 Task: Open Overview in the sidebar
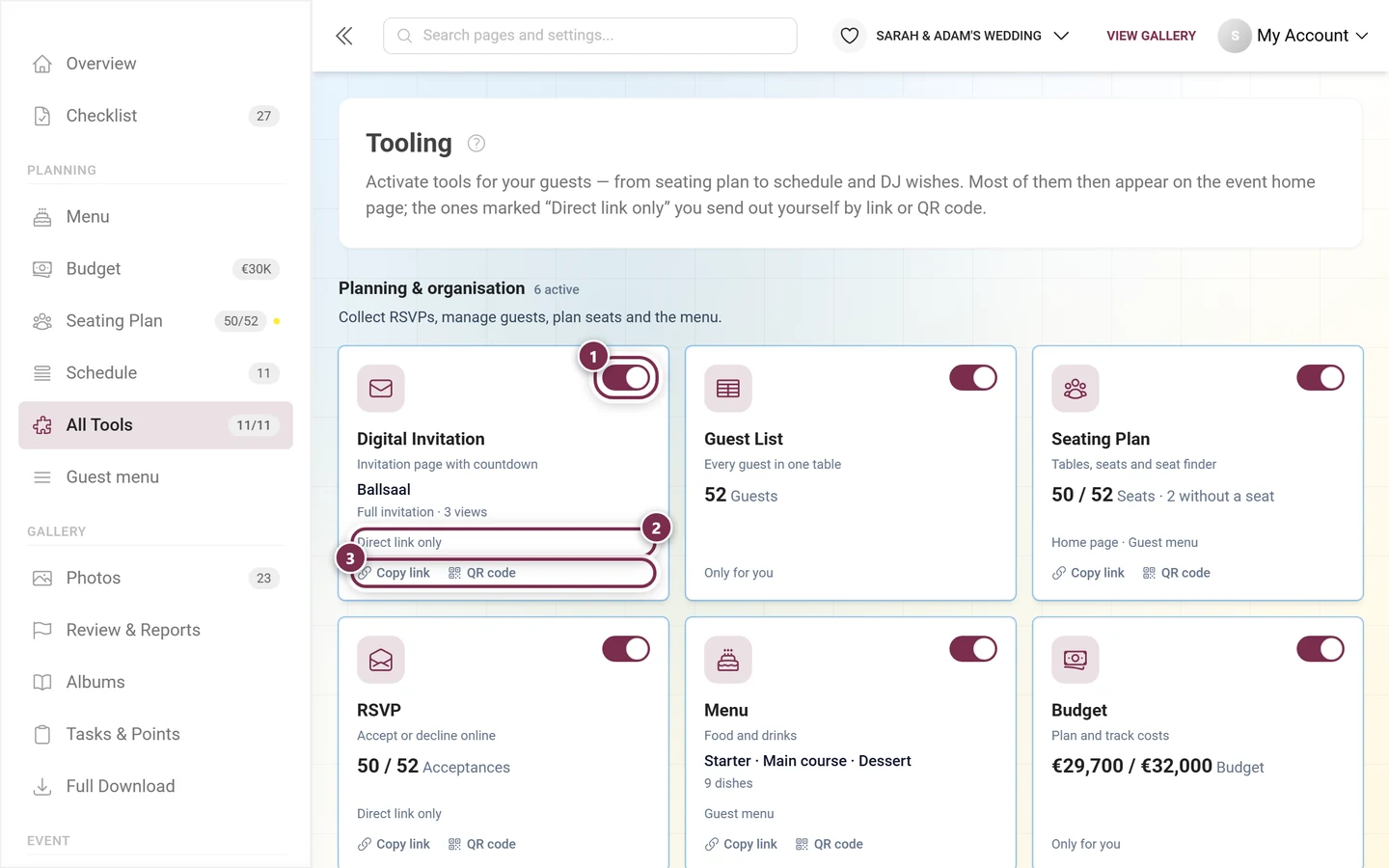click(155, 64)
